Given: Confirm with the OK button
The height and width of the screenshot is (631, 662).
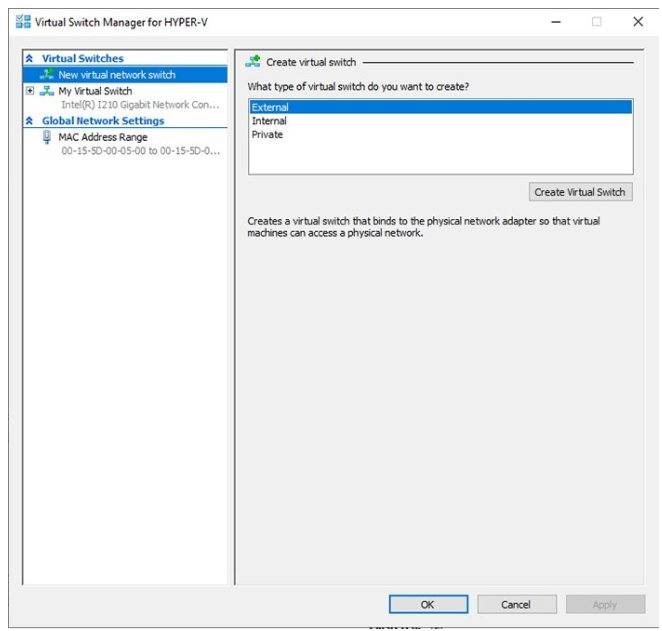Looking at the screenshot, I should 428,604.
